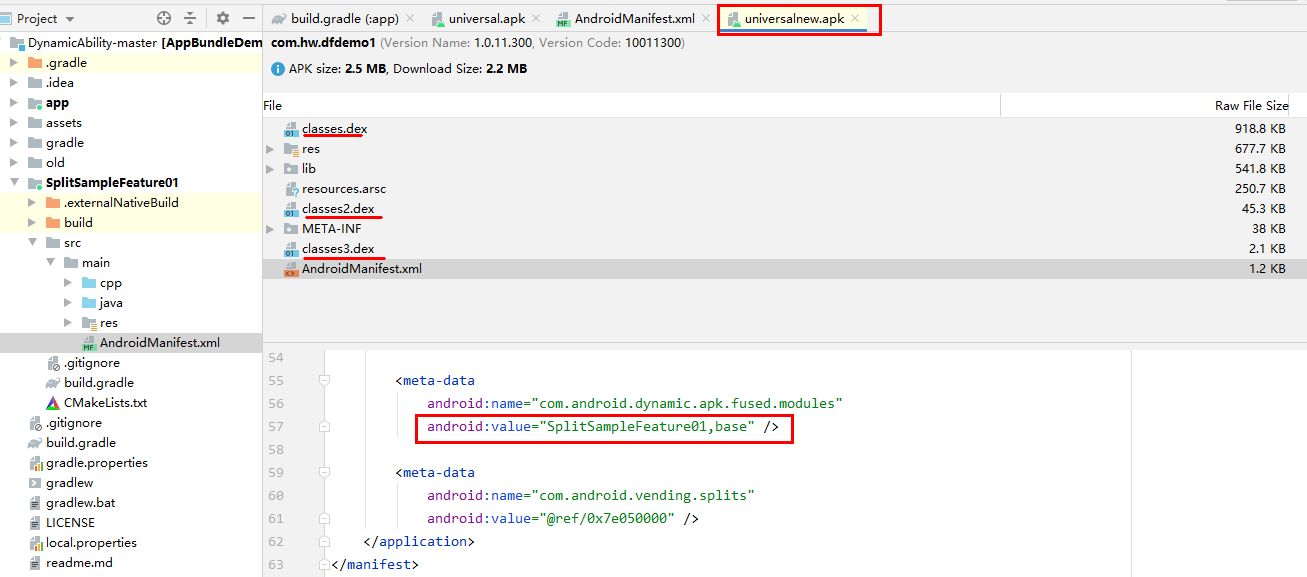Switch to universal.apk tab
Viewport: 1307px width, 577px height.
(487, 19)
